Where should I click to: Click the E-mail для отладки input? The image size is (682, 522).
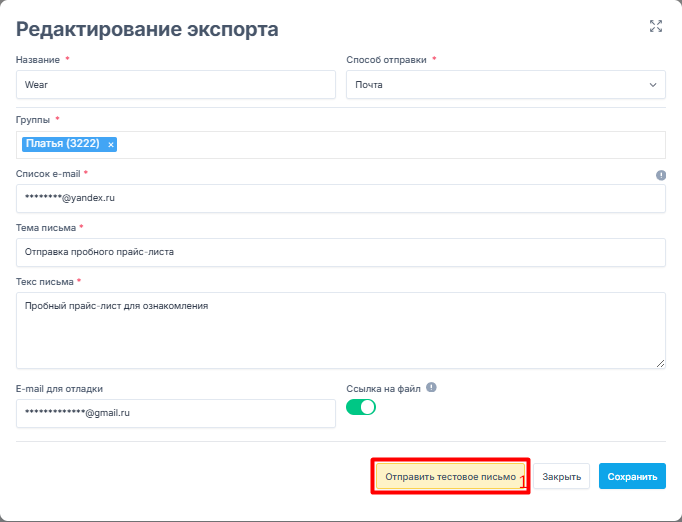coord(175,413)
